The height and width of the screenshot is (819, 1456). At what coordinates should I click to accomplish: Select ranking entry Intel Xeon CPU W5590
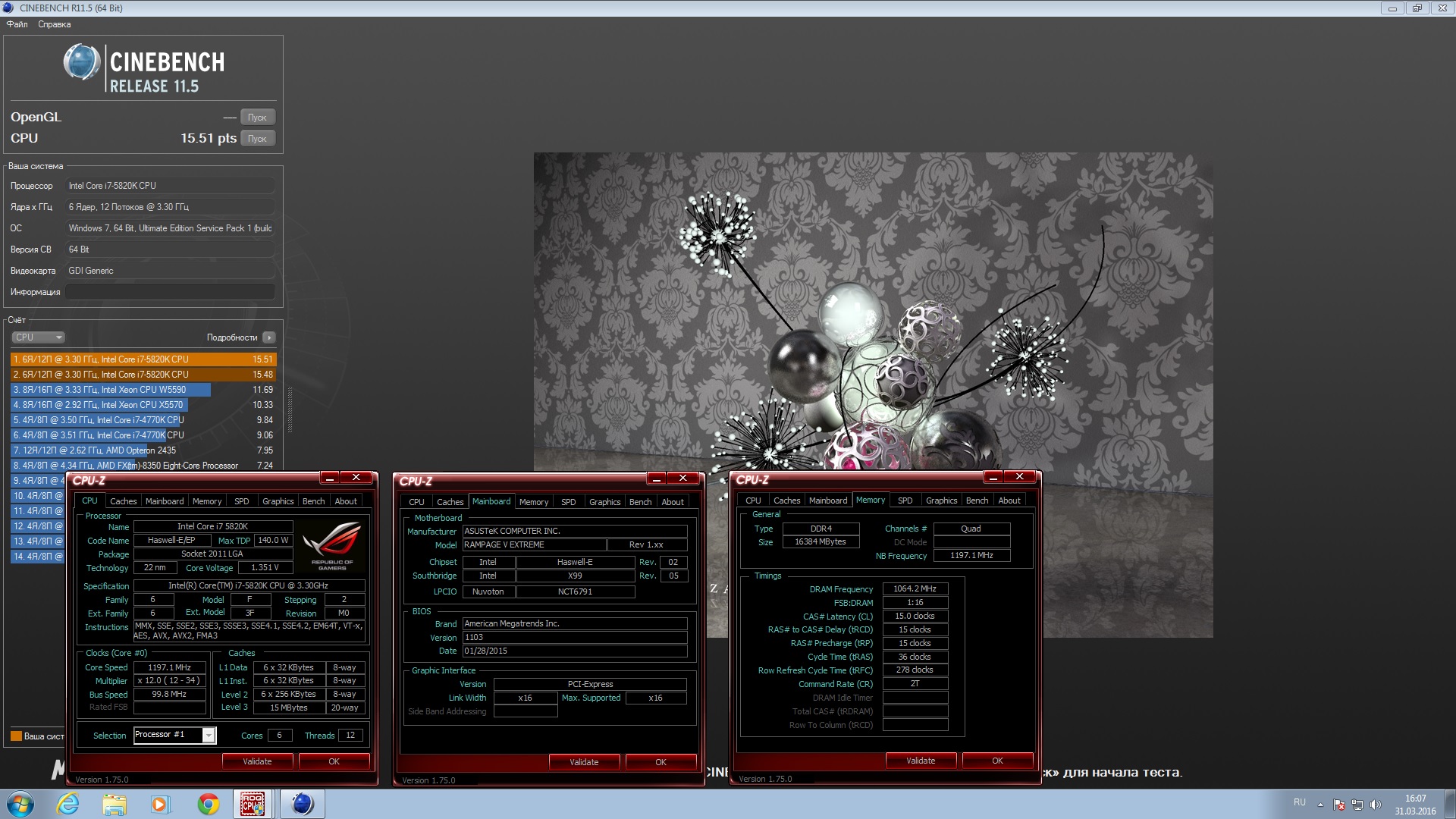[x=143, y=390]
